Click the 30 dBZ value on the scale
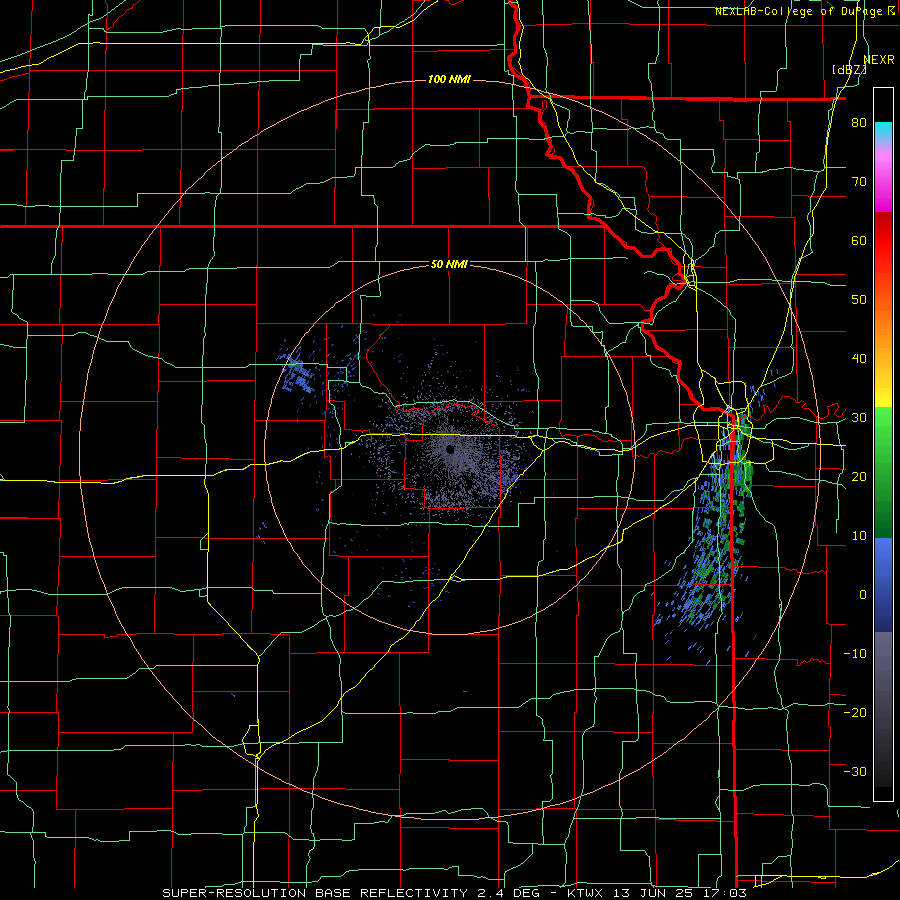 859,417
